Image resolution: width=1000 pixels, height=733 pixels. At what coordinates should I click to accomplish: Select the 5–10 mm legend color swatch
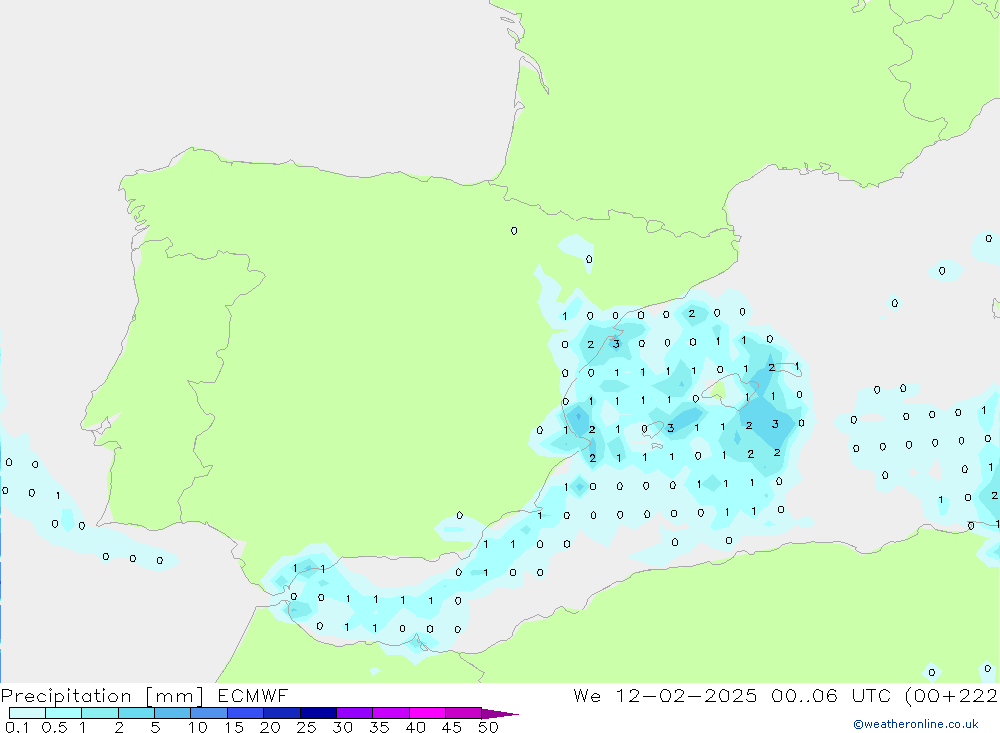click(x=172, y=713)
